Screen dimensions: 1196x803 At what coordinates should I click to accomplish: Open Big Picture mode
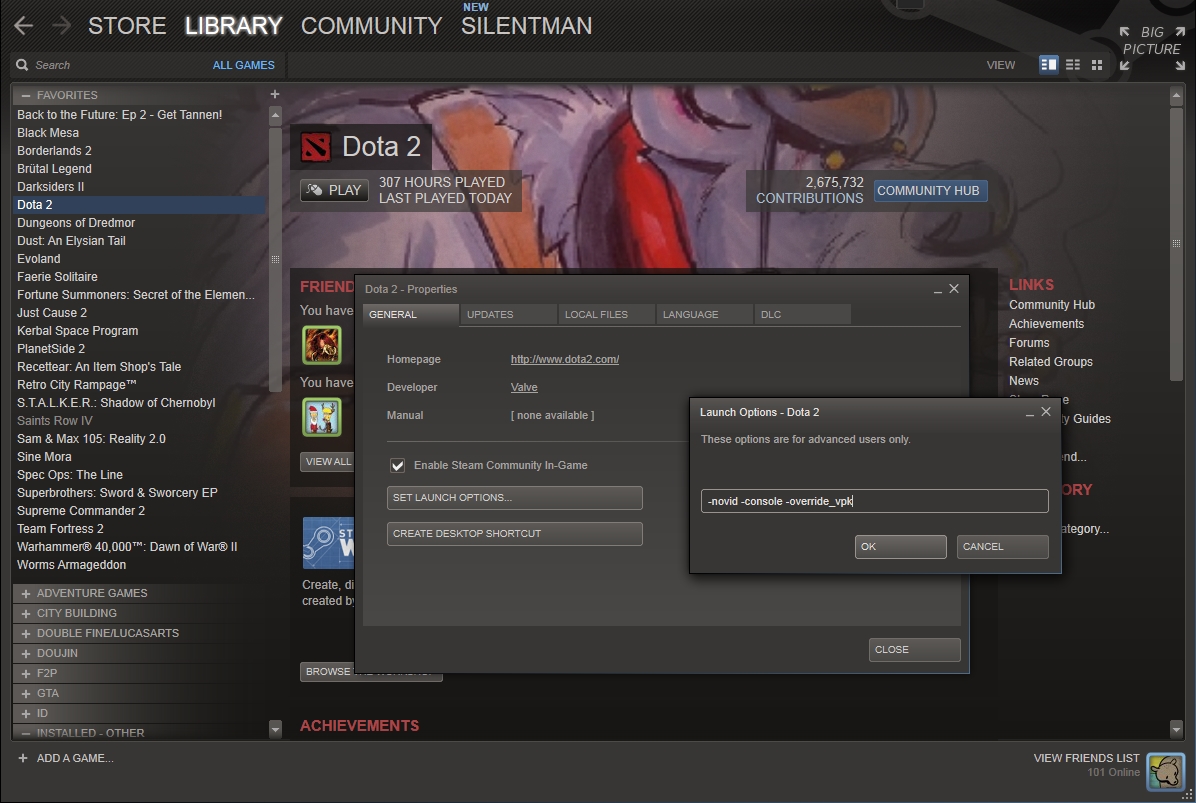(x=1151, y=48)
